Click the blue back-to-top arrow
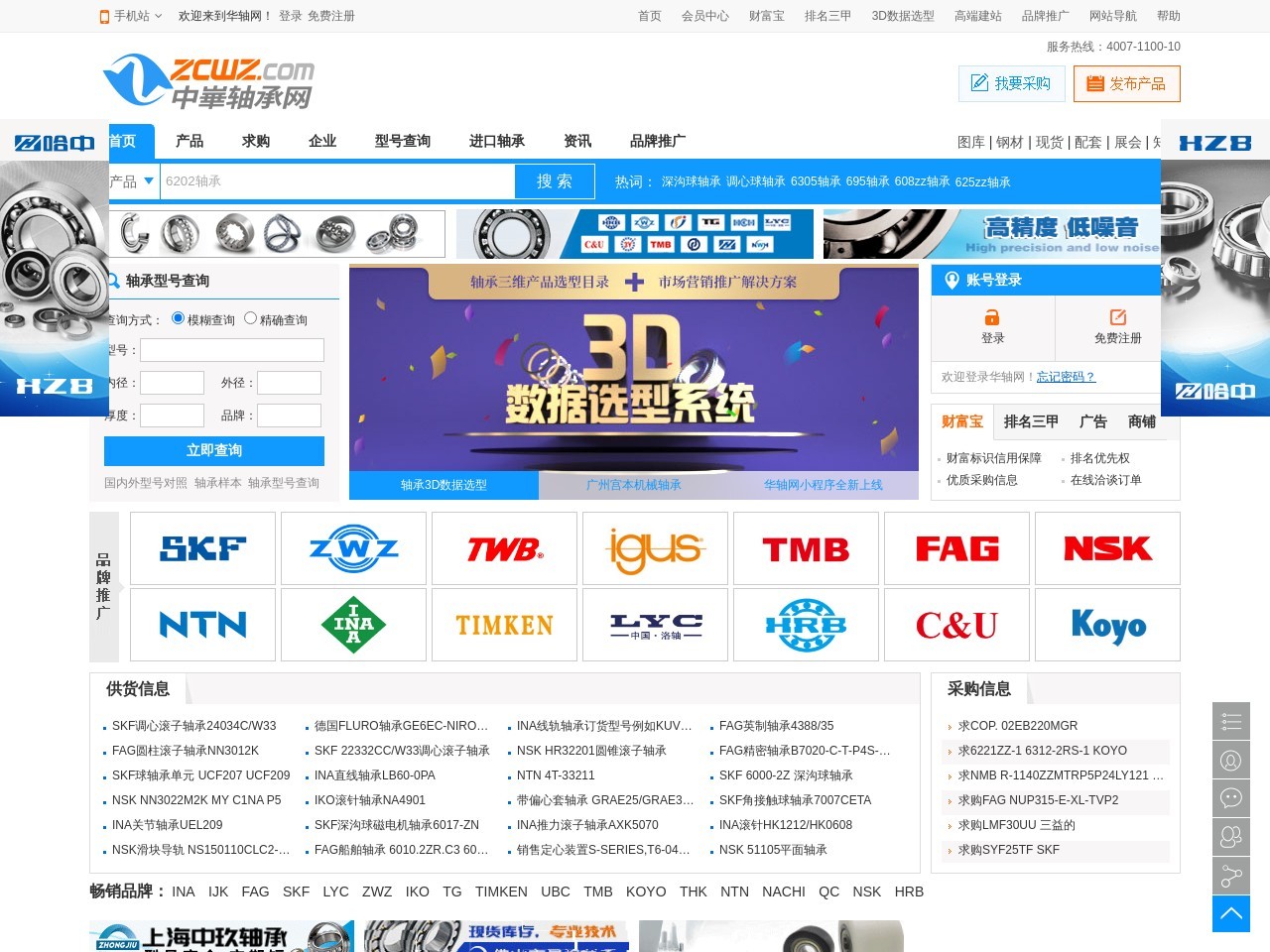 click(1231, 913)
